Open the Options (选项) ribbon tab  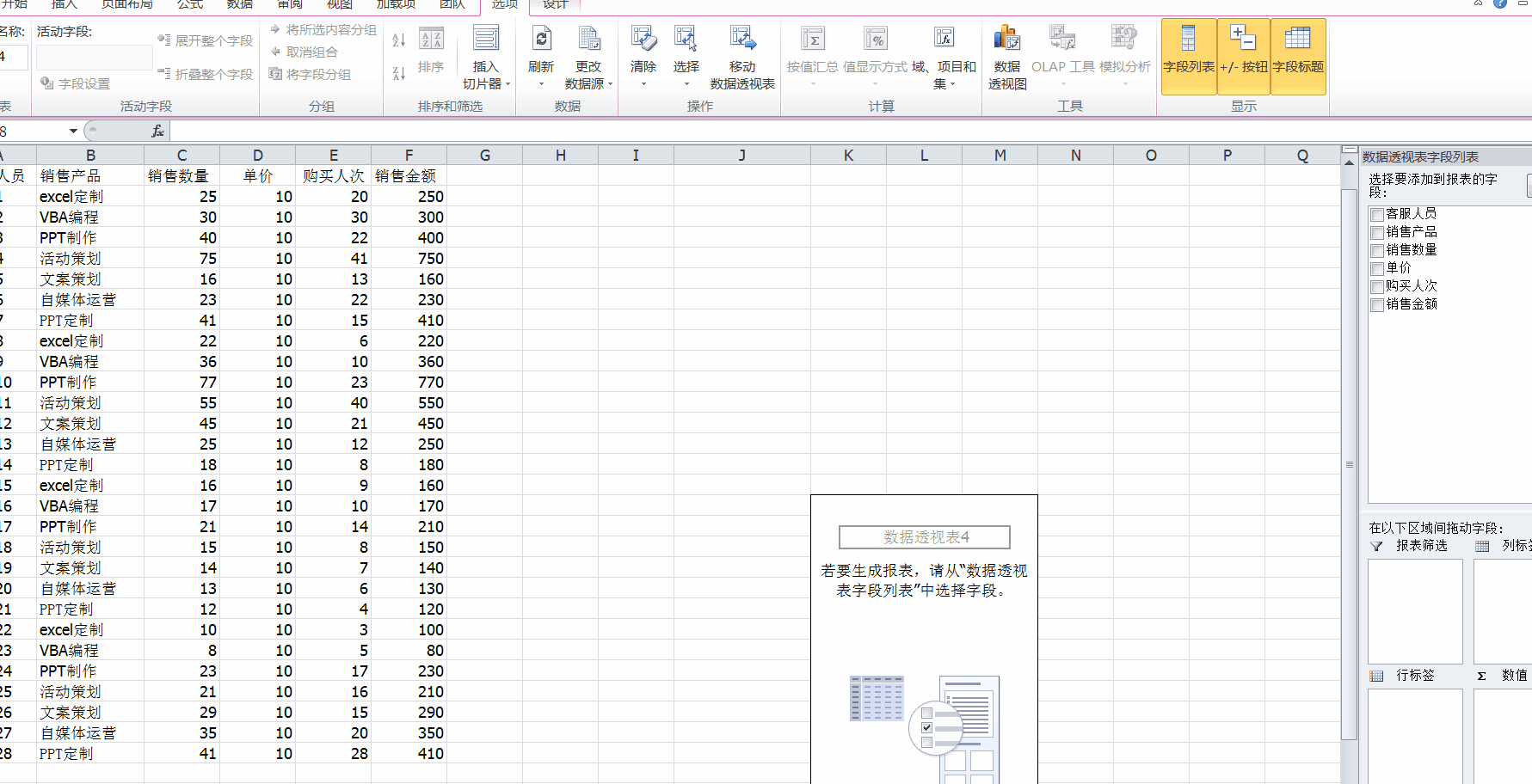tap(505, 5)
